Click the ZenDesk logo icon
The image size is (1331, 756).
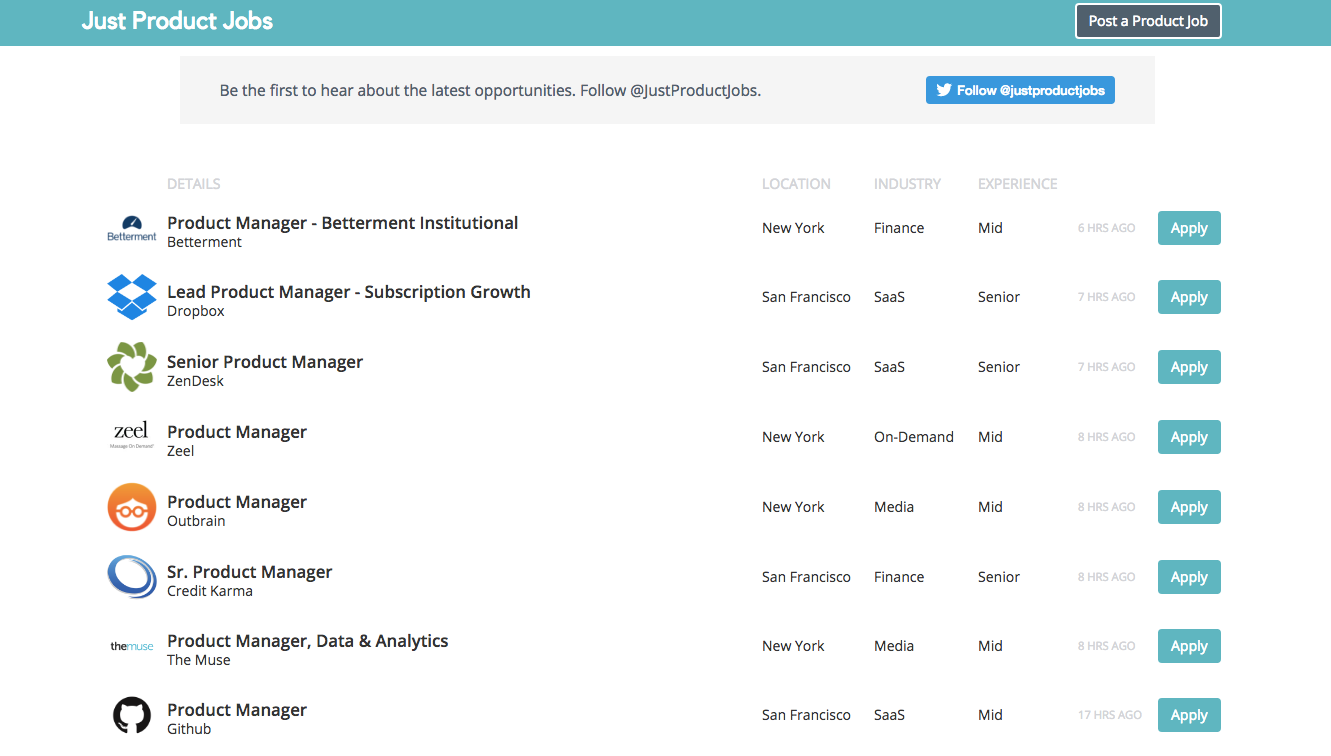point(132,367)
